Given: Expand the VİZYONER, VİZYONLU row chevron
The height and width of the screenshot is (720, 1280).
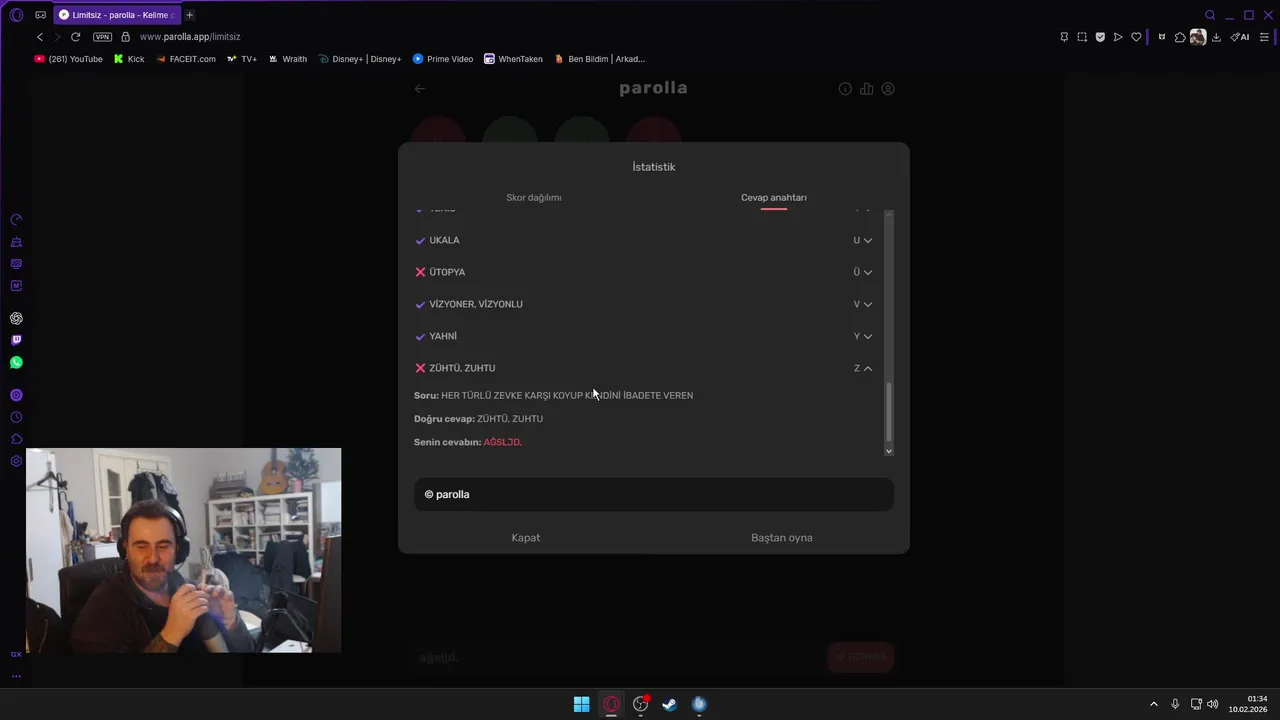Looking at the screenshot, I should coord(867,304).
